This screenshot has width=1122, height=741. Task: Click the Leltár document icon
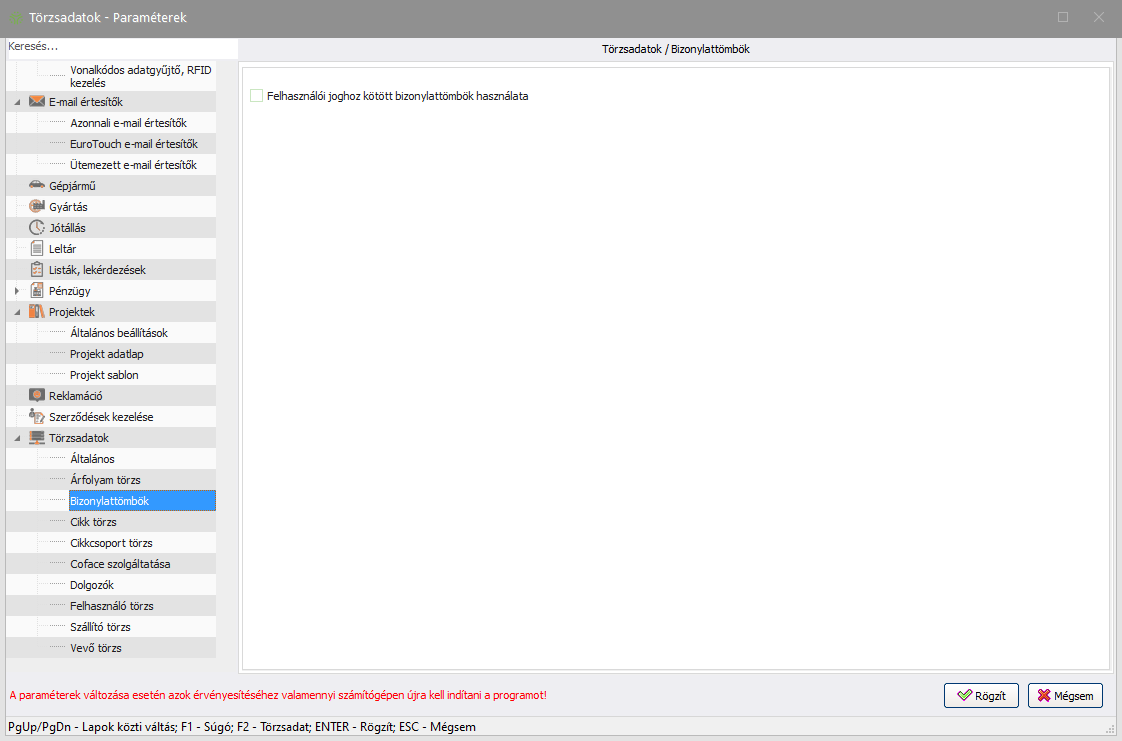click(x=37, y=249)
